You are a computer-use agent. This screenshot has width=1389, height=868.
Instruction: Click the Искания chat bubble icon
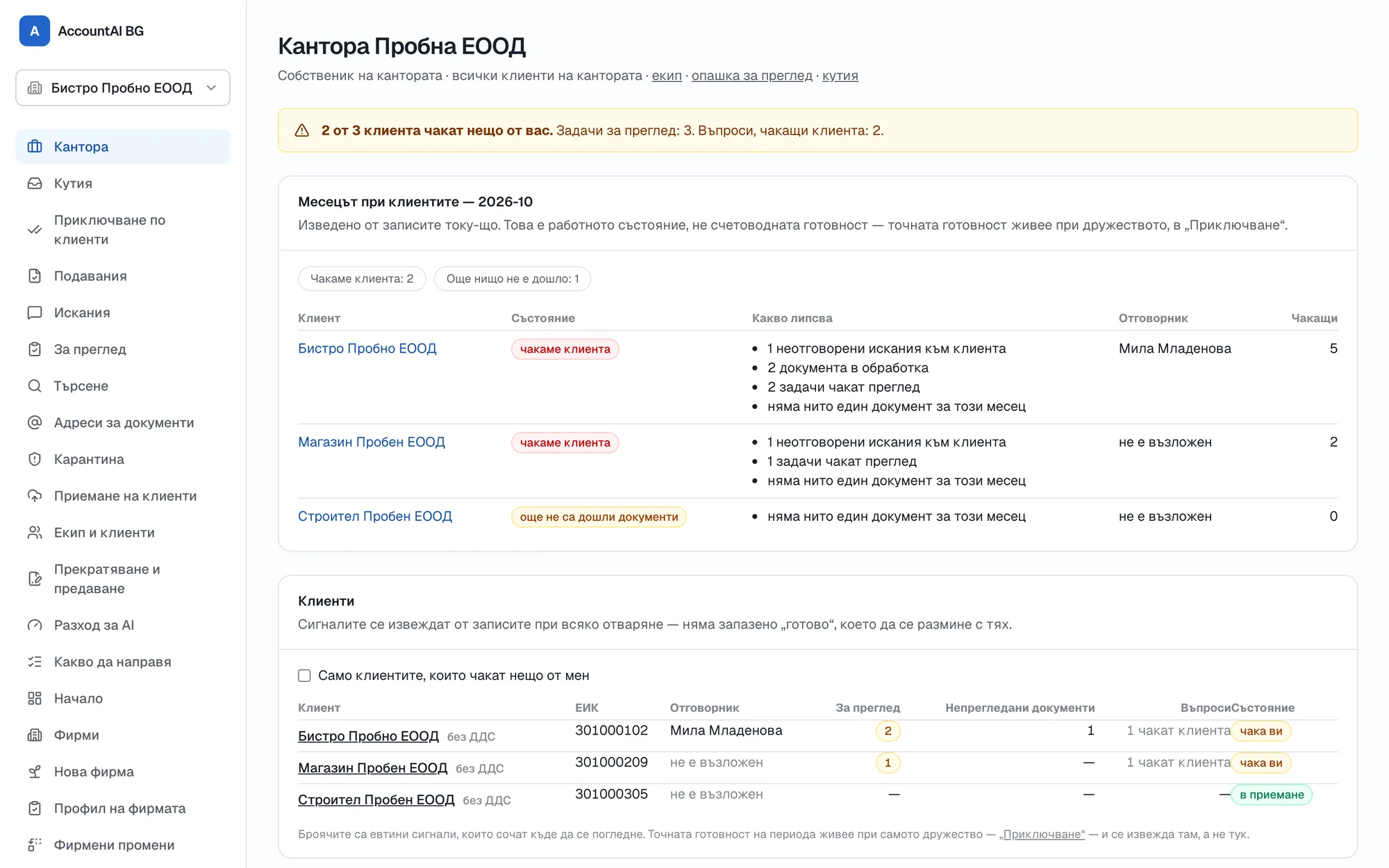click(x=35, y=312)
